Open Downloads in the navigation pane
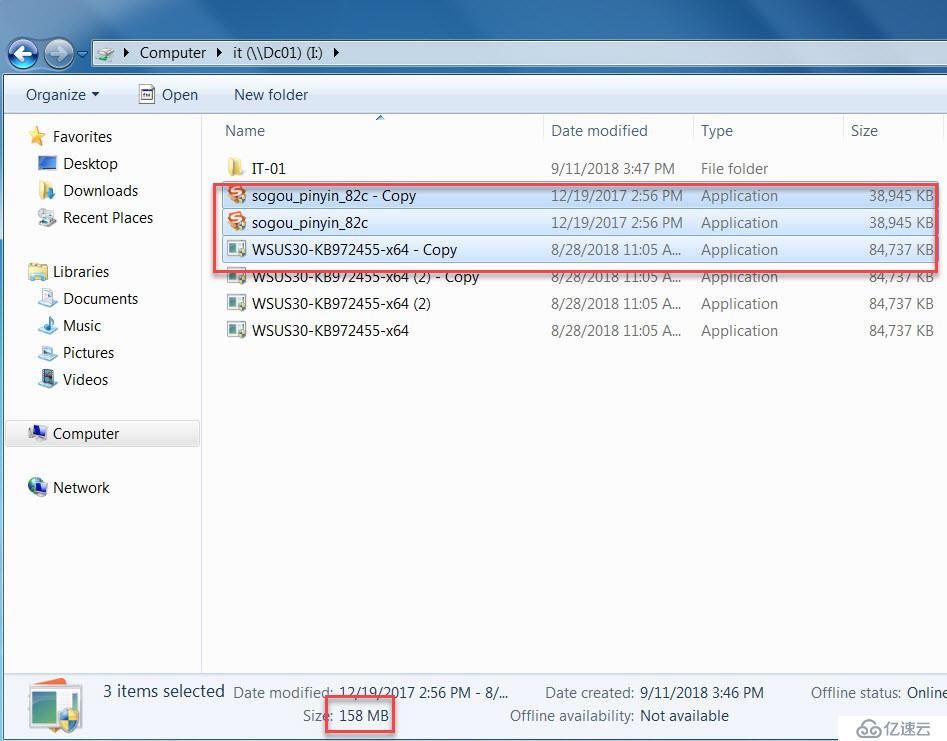Image resolution: width=947 pixels, height=741 pixels. [x=100, y=191]
